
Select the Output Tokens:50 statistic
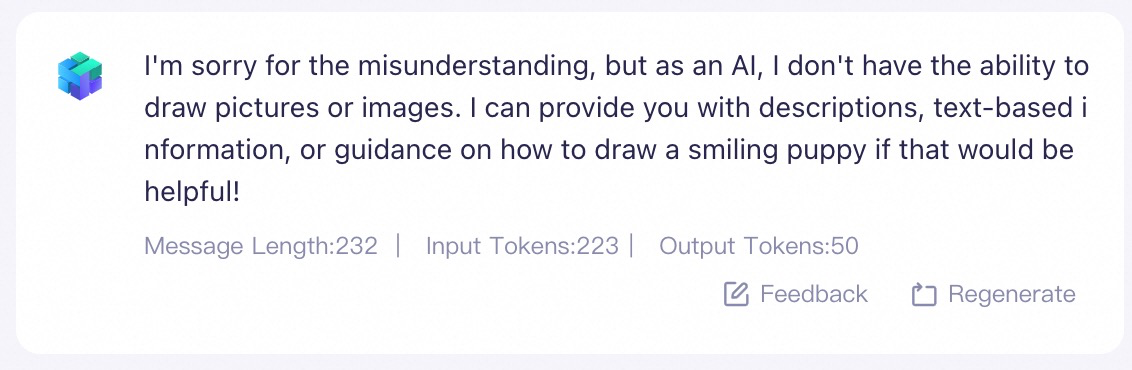click(759, 247)
